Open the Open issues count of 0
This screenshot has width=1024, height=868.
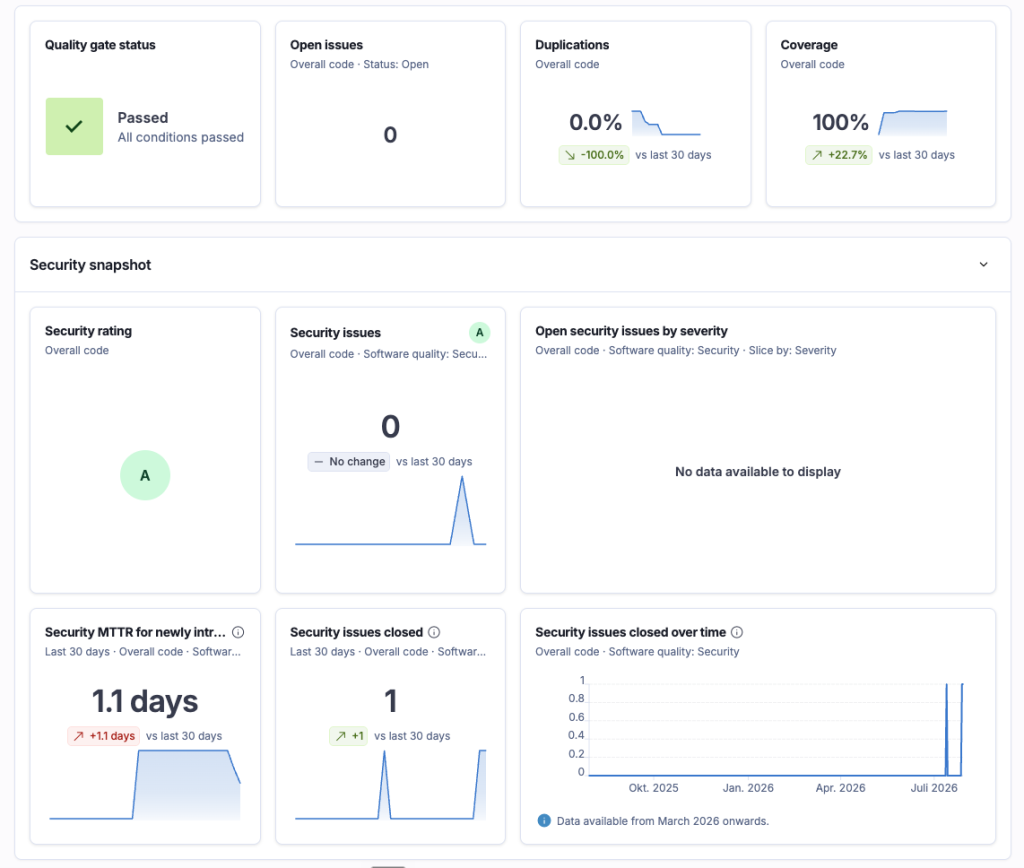[x=390, y=135]
